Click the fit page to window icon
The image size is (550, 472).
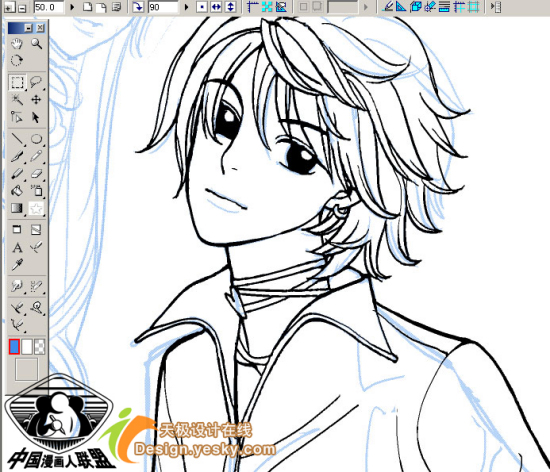click(88, 7)
